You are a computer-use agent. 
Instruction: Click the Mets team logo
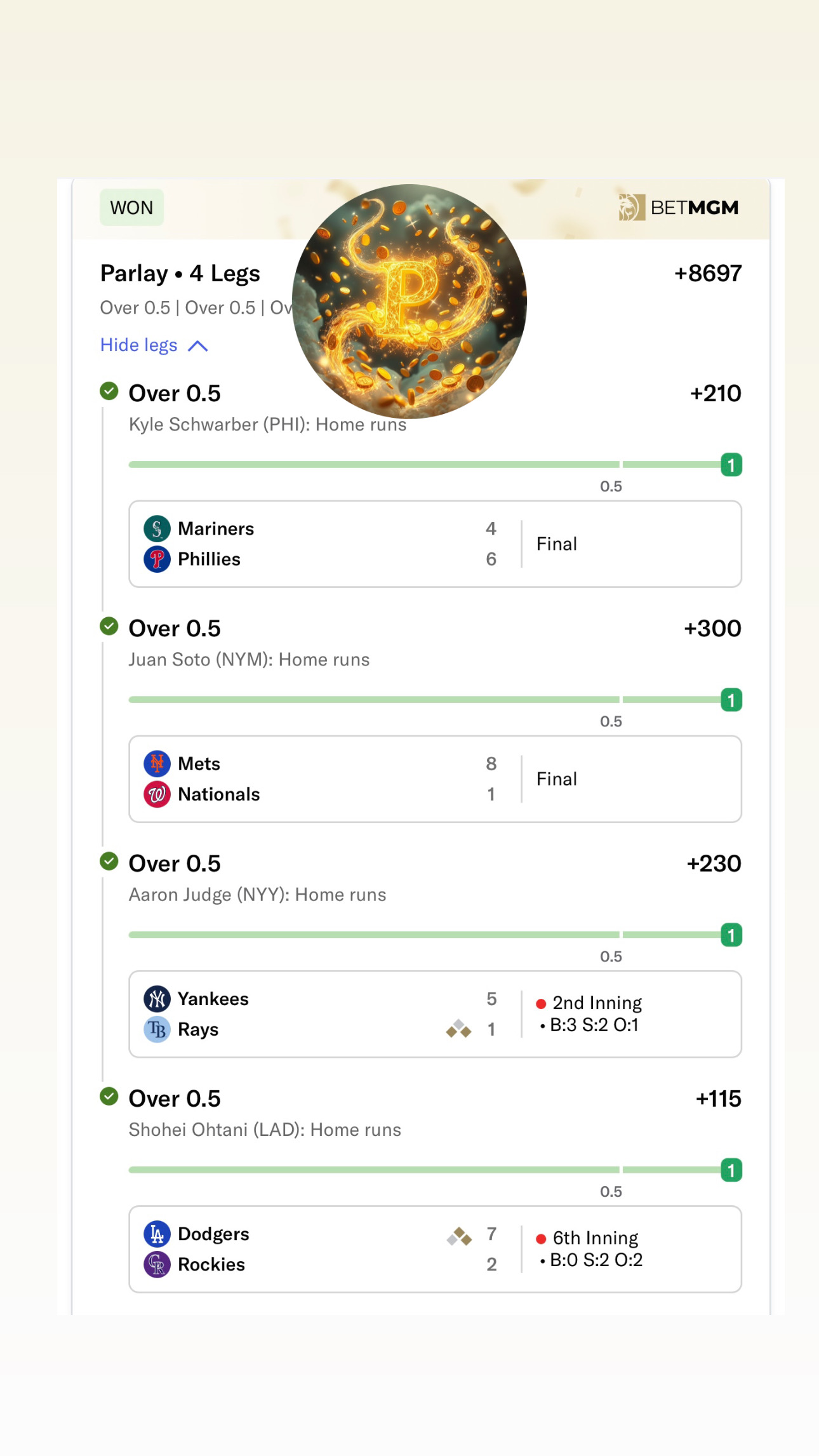pyautogui.click(x=157, y=764)
